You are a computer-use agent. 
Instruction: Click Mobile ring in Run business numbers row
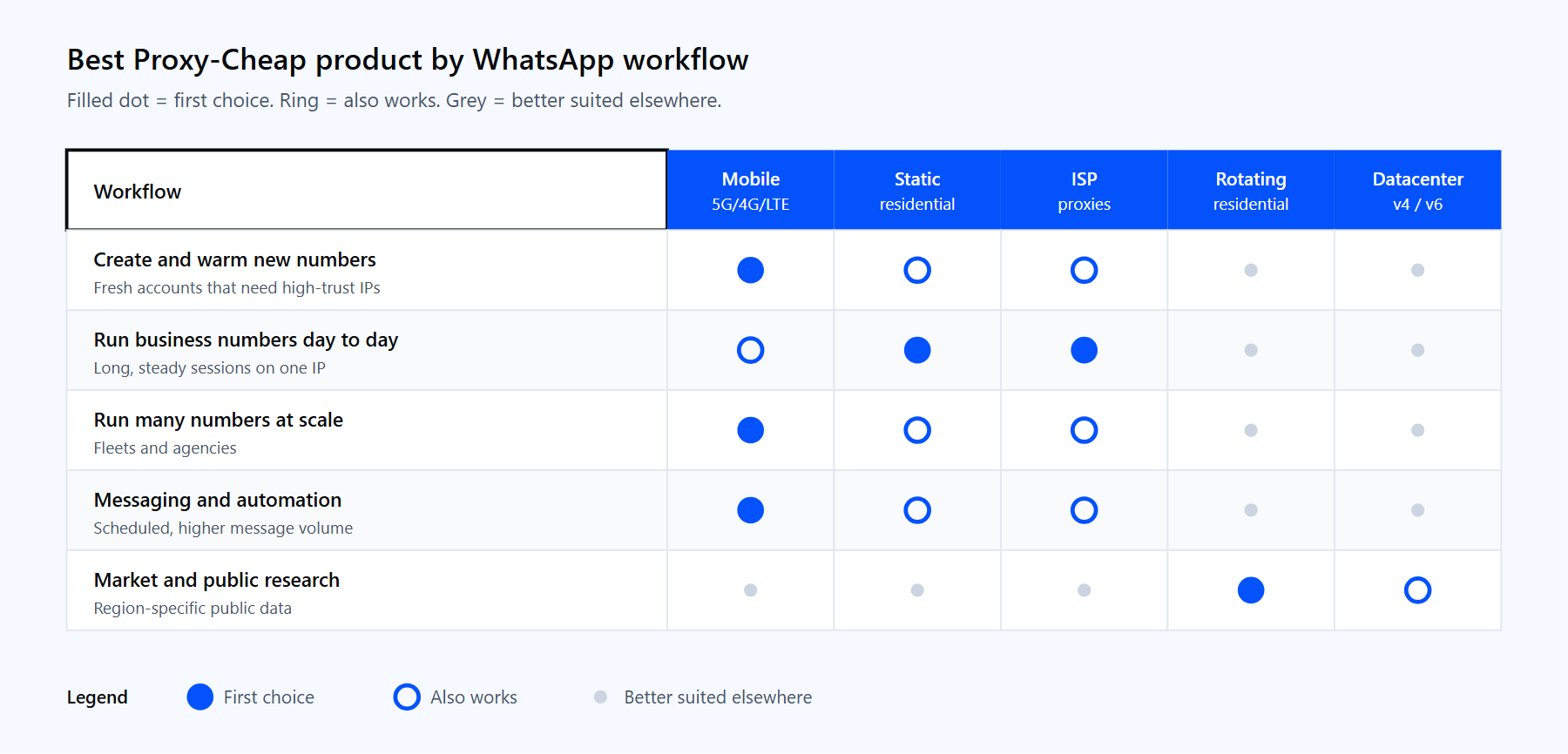click(750, 350)
